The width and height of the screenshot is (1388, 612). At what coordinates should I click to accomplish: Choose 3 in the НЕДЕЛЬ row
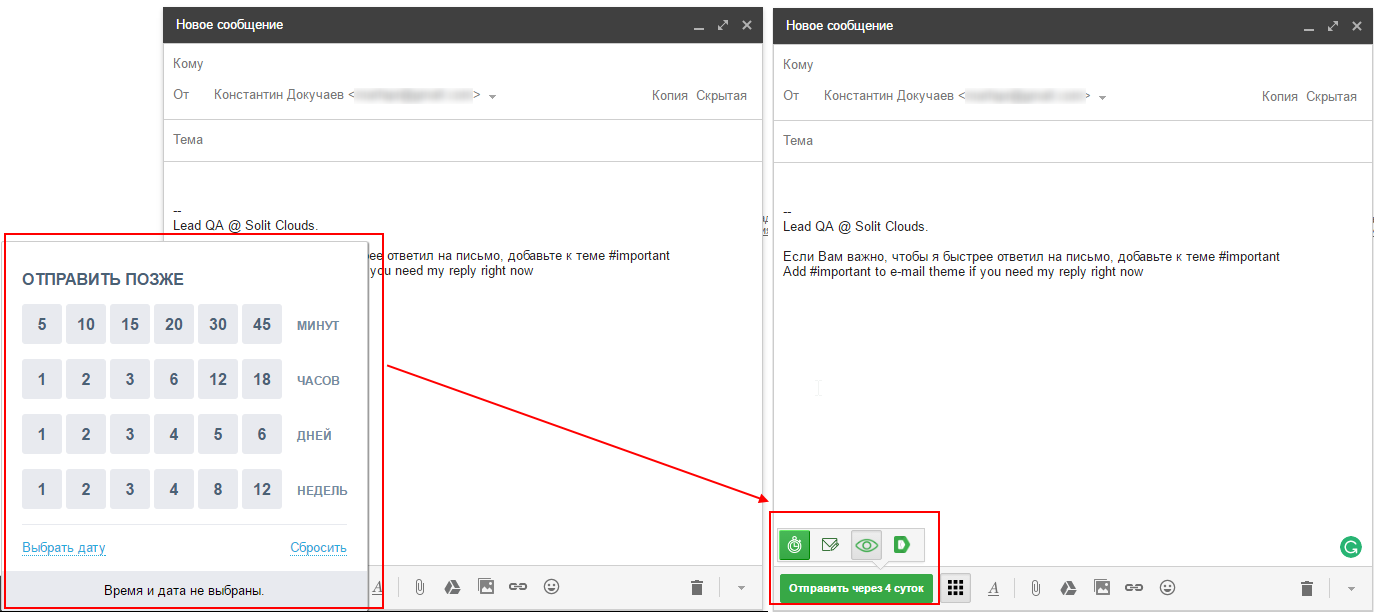tap(130, 489)
